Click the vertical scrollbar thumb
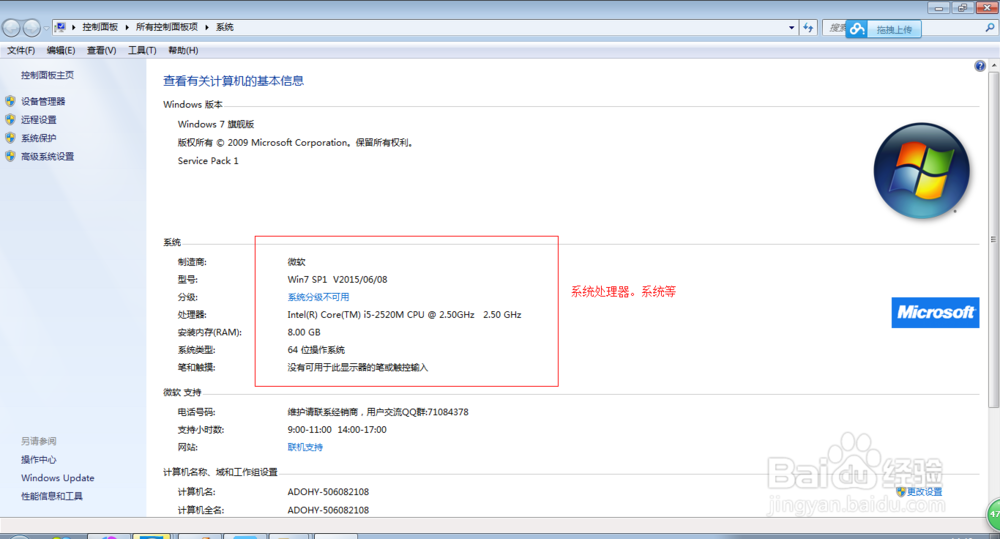This screenshot has height=539, width=1000. tap(994, 239)
